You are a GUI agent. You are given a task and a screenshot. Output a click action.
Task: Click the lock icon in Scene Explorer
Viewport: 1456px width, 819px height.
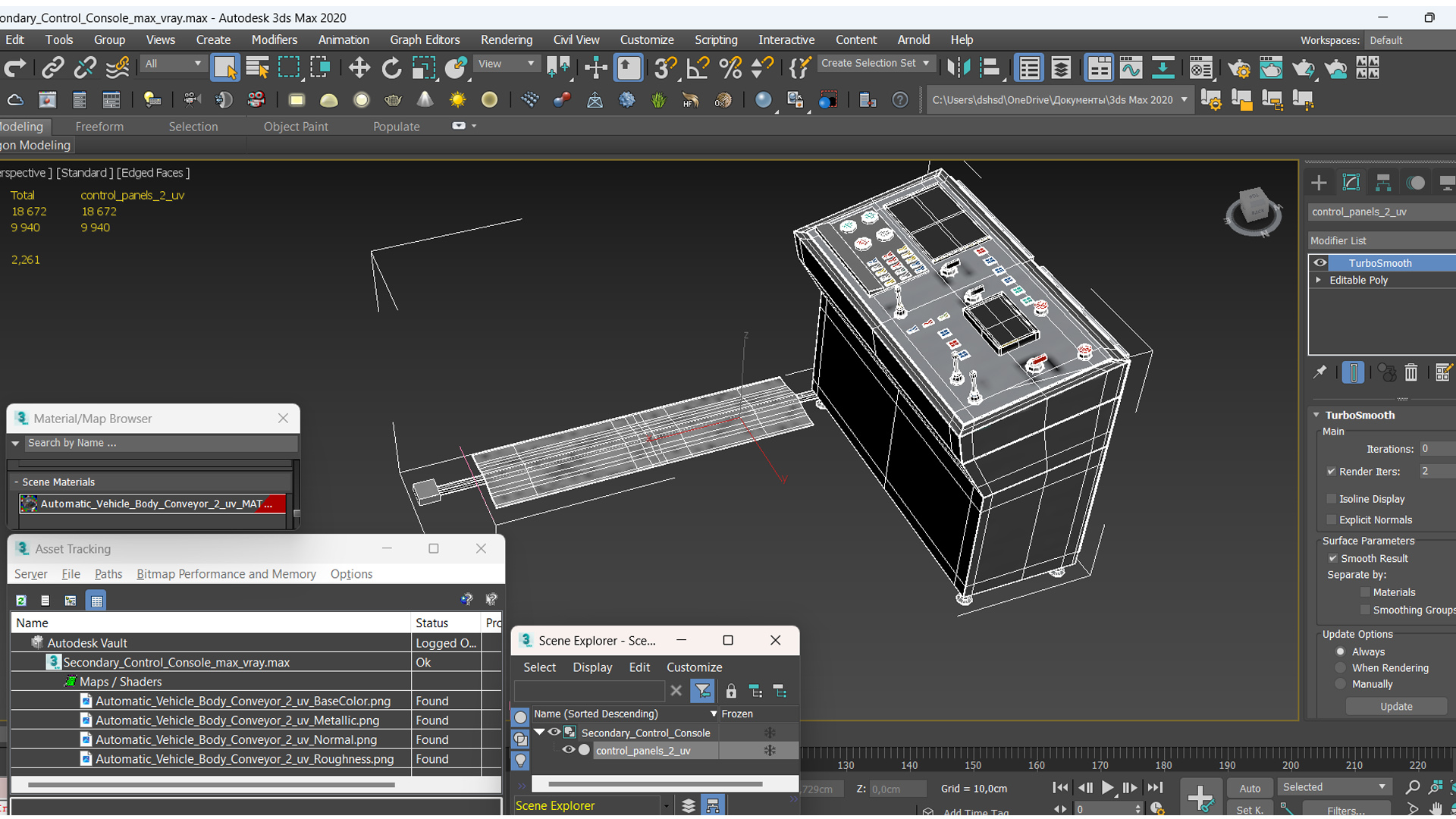[x=731, y=691]
